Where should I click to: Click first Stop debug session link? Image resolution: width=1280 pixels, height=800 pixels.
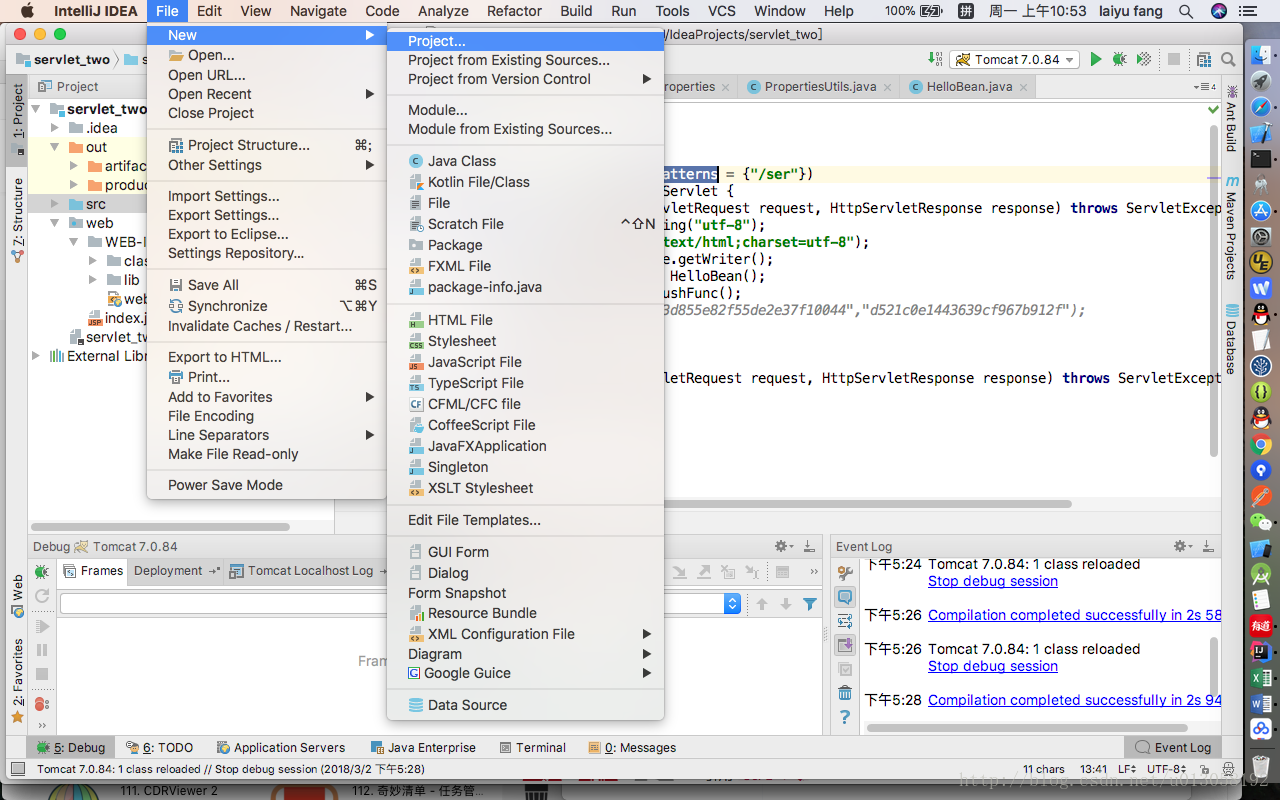(992, 581)
